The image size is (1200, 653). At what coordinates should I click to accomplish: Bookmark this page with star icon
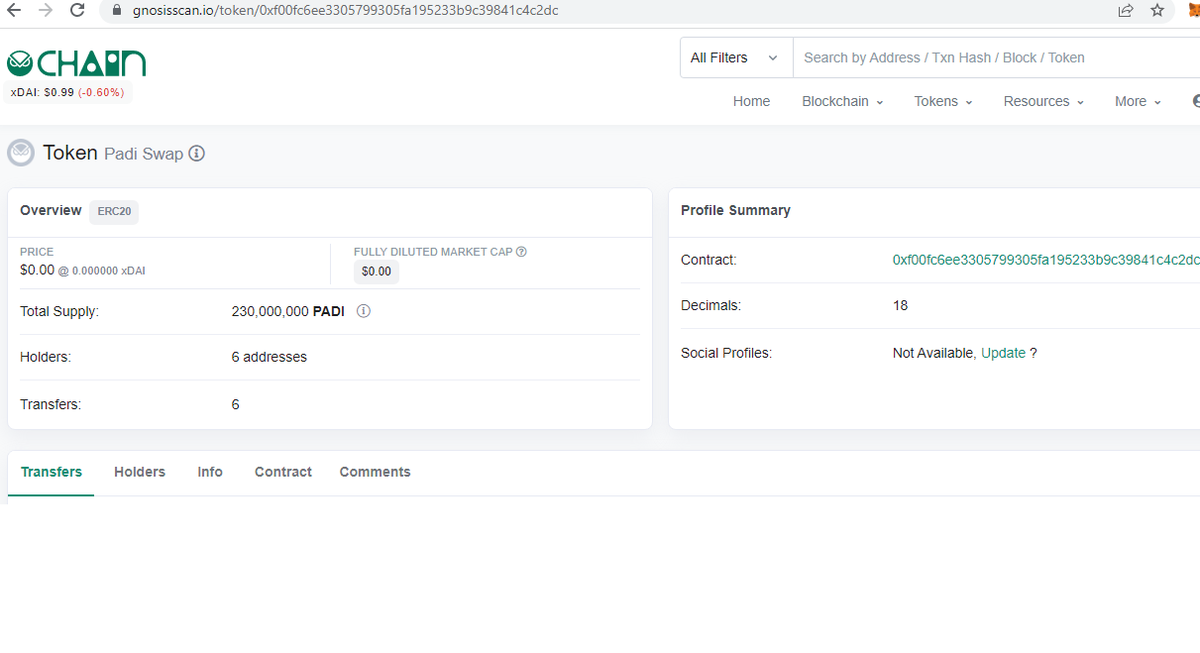pyautogui.click(x=1157, y=10)
